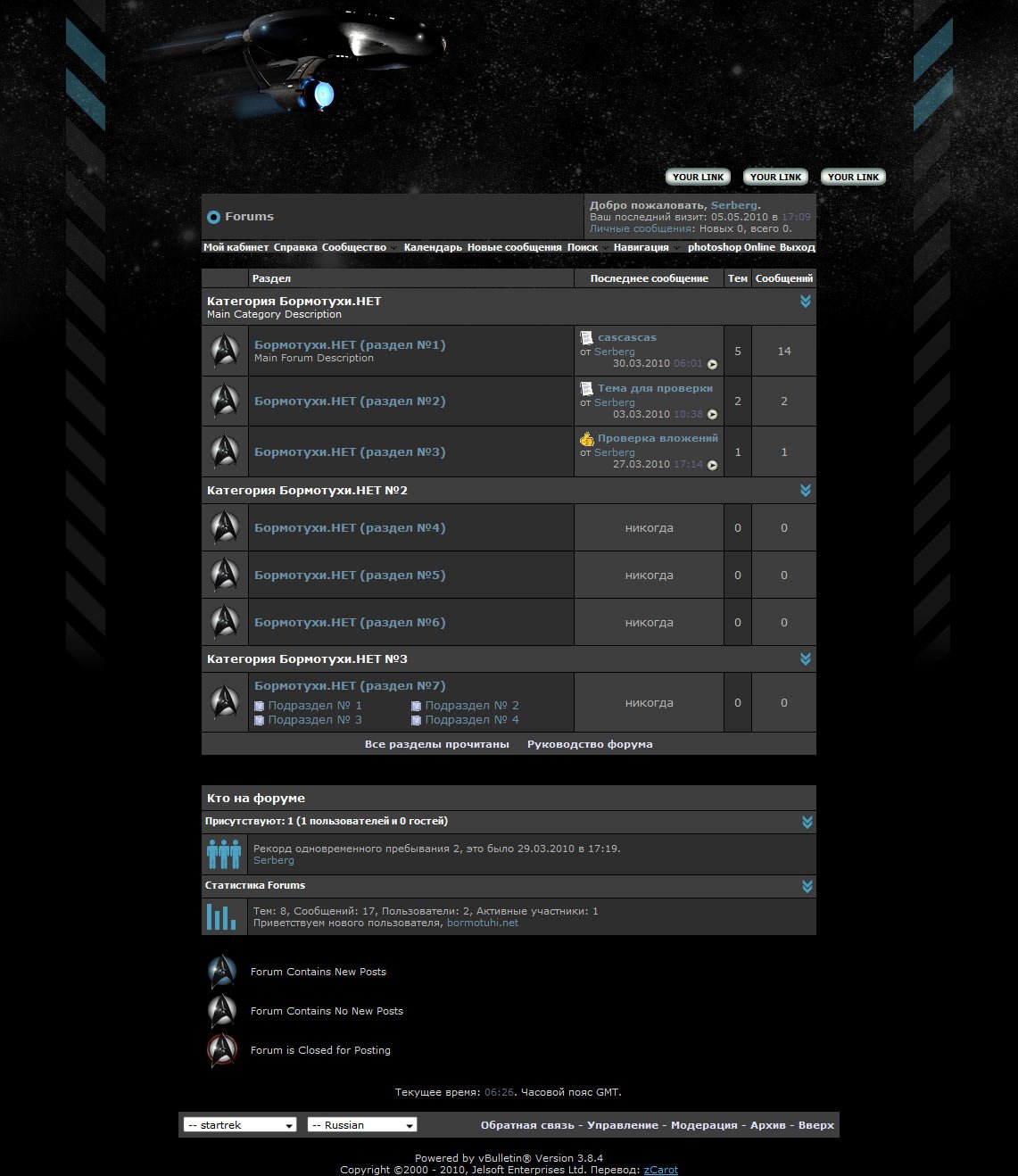Go to last post arrow for cascascas
Viewport: 1018px width, 1176px height.
tap(712, 364)
